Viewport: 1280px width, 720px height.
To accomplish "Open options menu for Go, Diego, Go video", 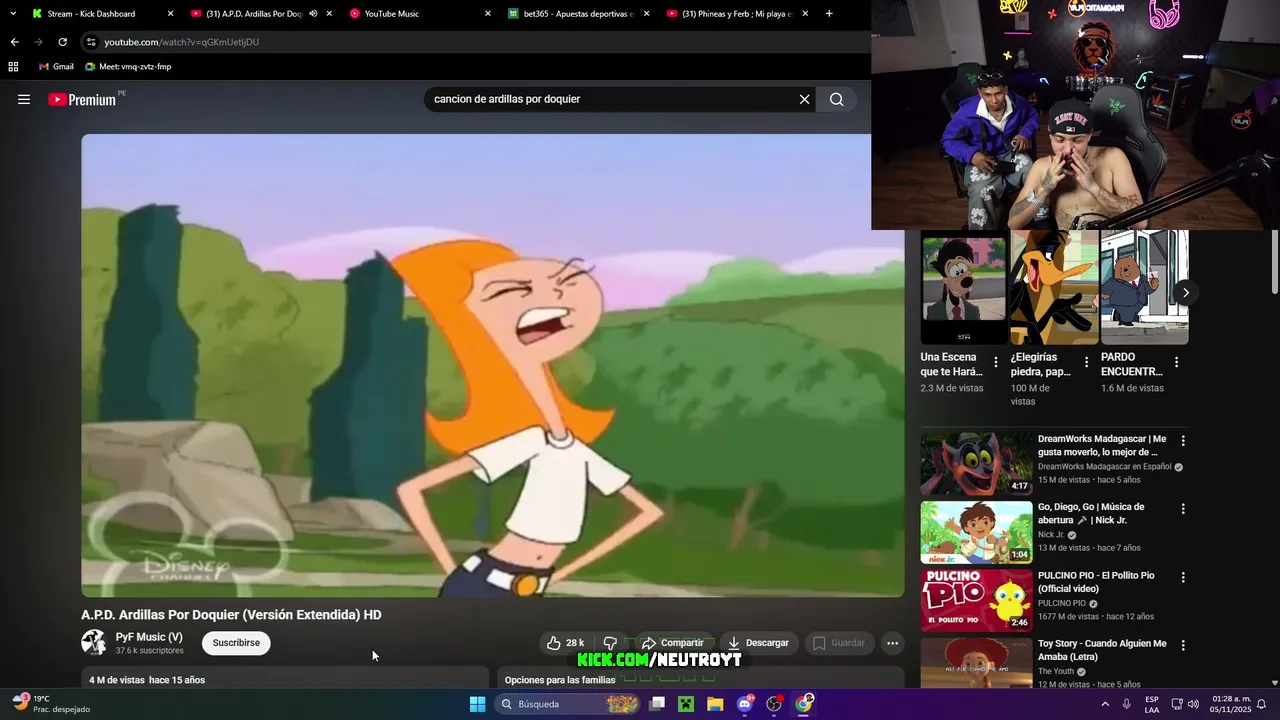I will (x=1183, y=509).
